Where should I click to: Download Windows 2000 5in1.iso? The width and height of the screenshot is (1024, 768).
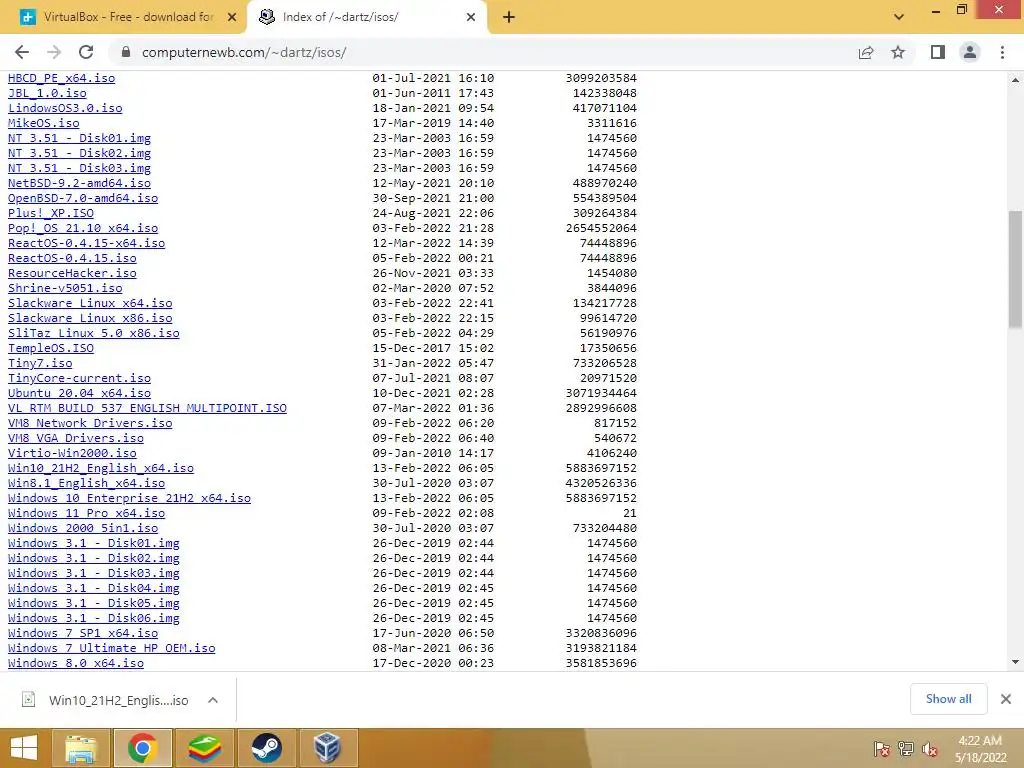pos(83,528)
